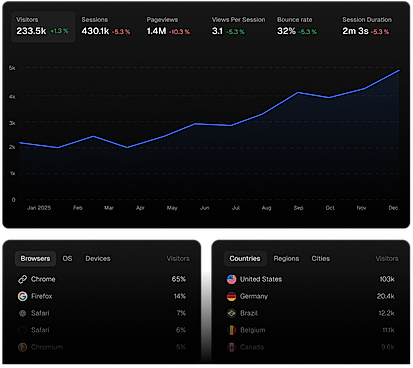Switch to the Countries tab

(245, 259)
